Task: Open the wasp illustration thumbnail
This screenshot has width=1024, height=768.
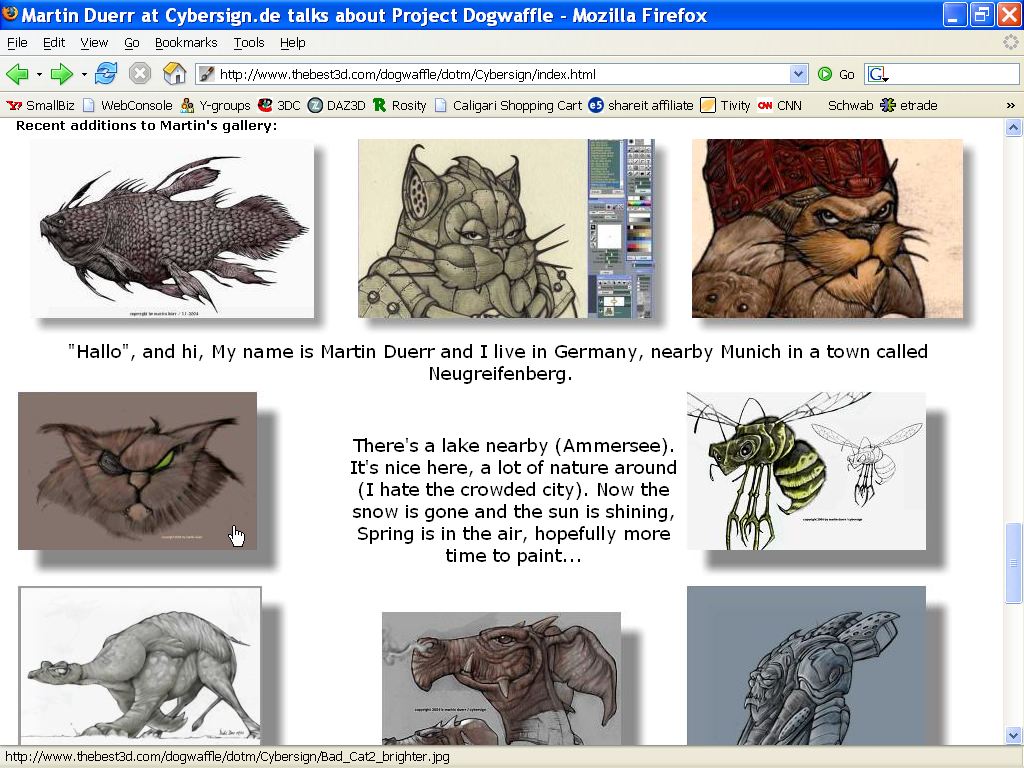Action: pyautogui.click(x=806, y=470)
